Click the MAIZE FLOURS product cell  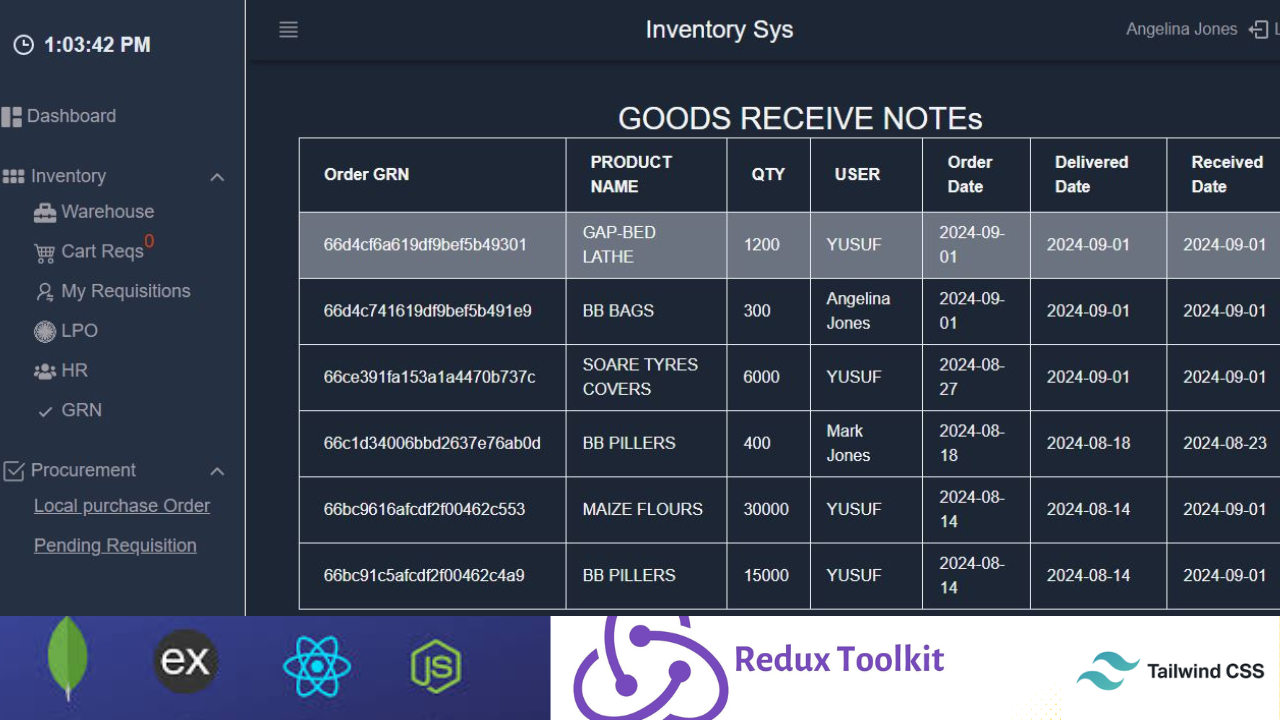642,510
